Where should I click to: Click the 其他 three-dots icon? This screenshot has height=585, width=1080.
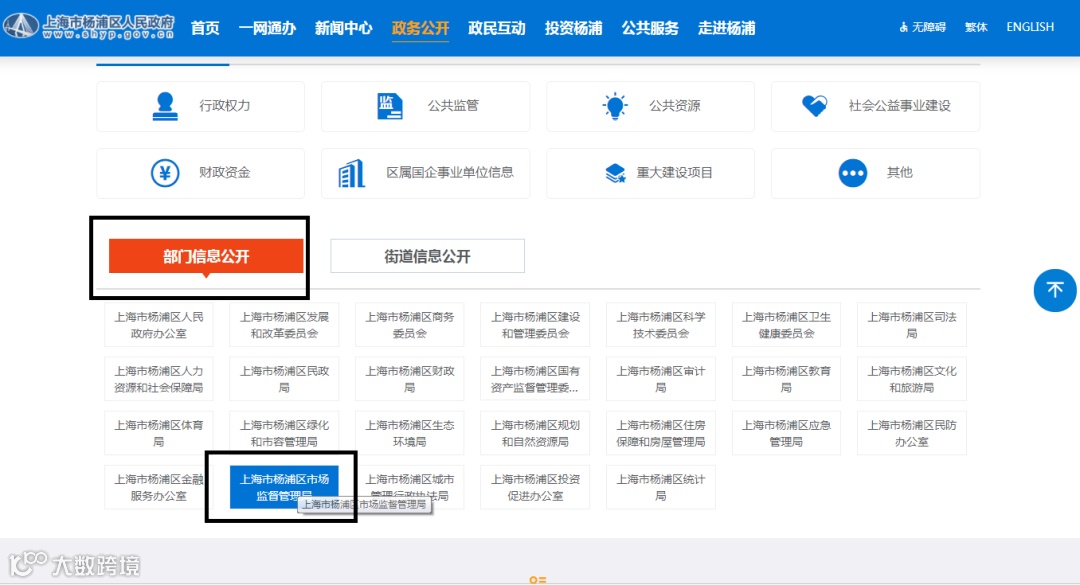[853, 173]
